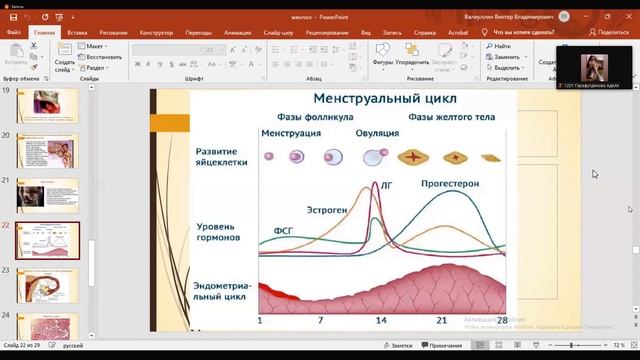This screenshot has width=640, height=360.
Task: Click the decrease indent icon
Action: [313, 50]
